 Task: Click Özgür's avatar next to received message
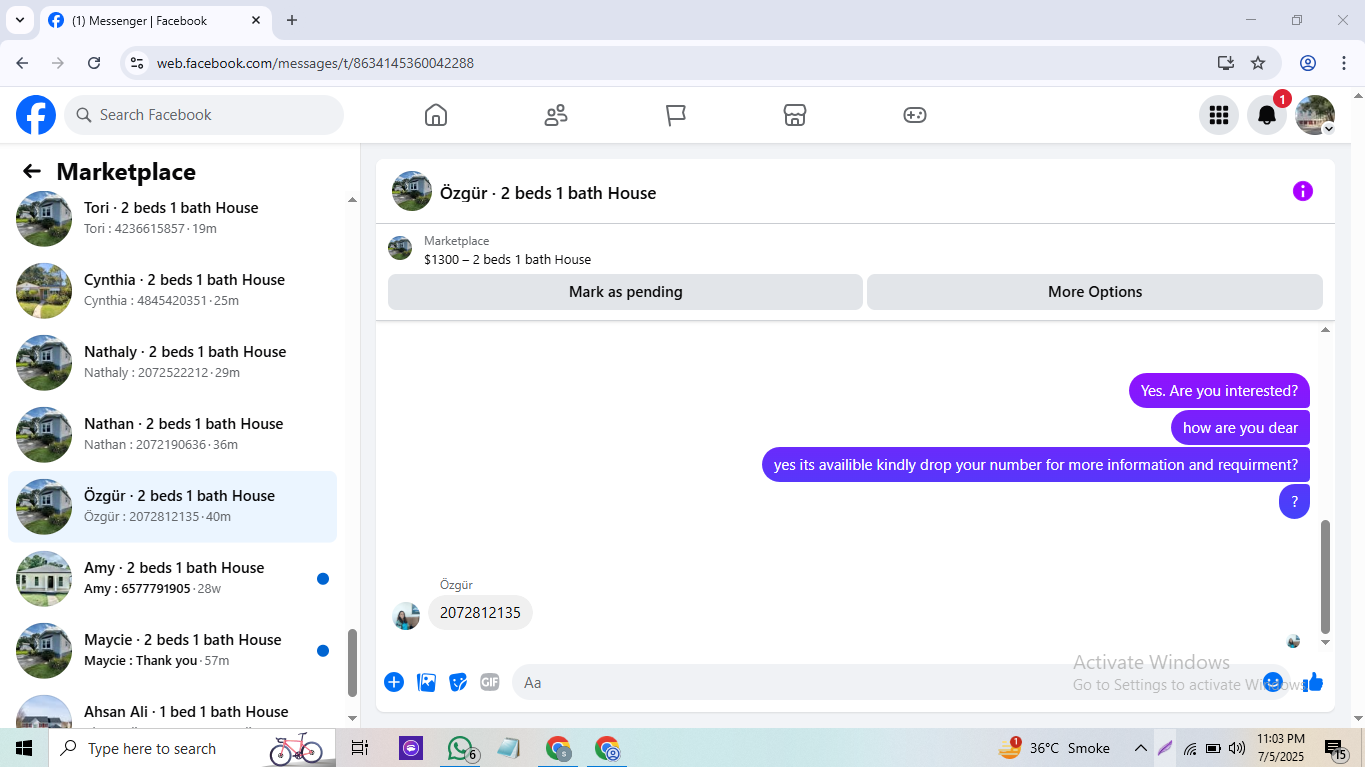(406, 615)
